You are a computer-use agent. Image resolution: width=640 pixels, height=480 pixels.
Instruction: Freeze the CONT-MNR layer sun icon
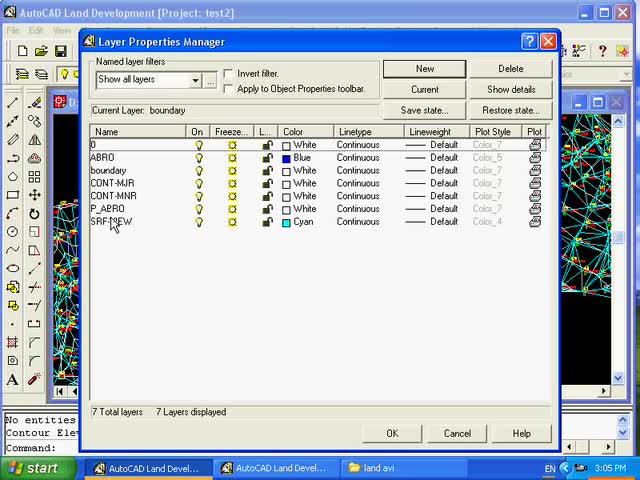[x=232, y=196]
